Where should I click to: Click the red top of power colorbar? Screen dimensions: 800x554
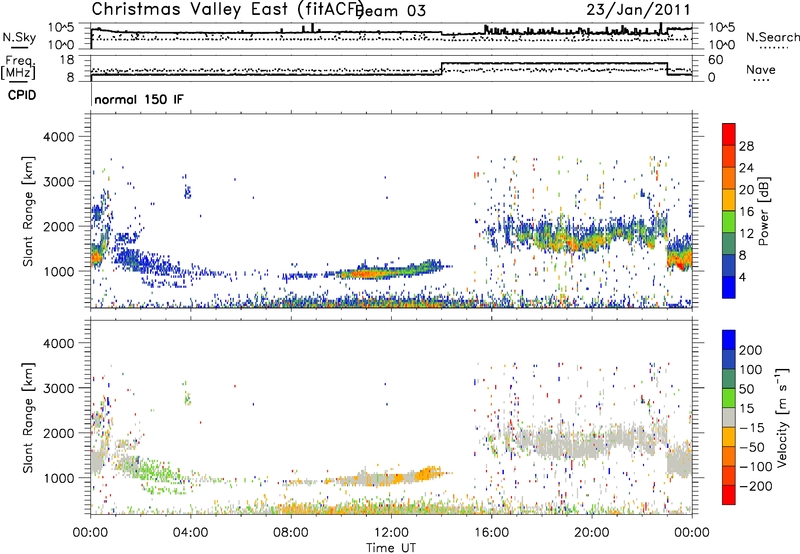click(729, 133)
